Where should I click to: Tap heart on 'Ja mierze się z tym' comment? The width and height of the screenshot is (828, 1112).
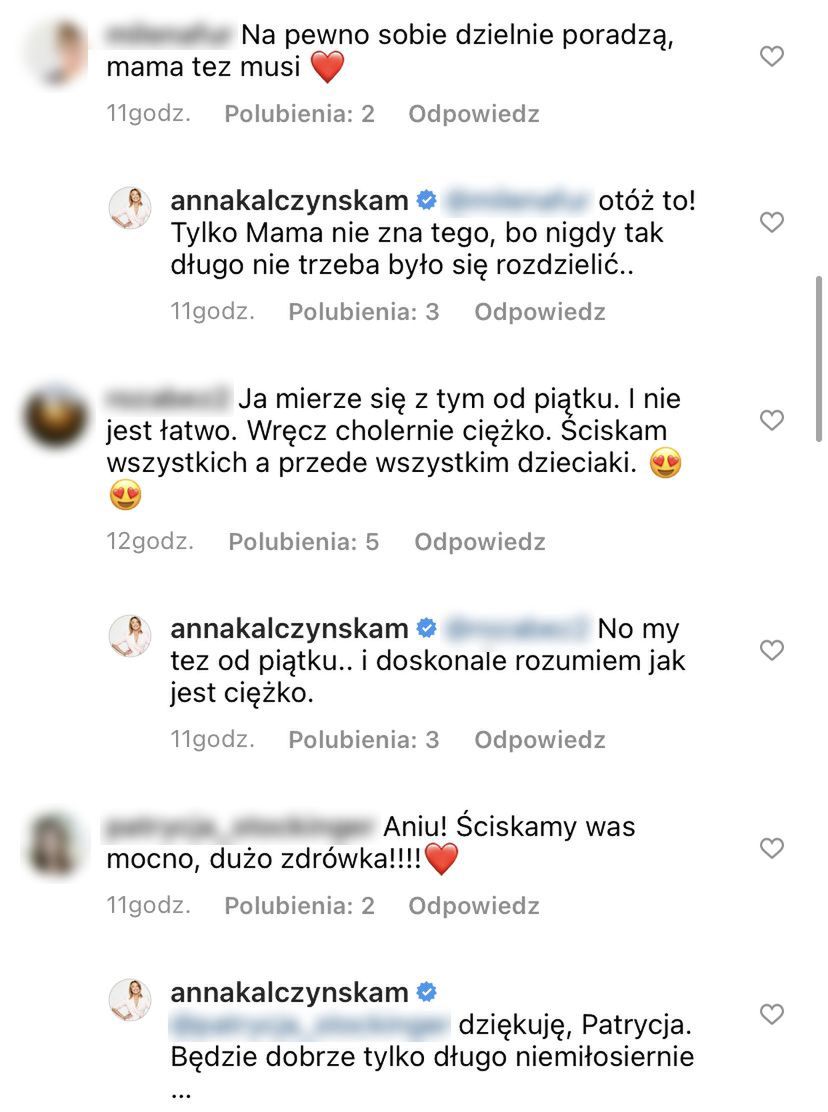click(x=771, y=420)
